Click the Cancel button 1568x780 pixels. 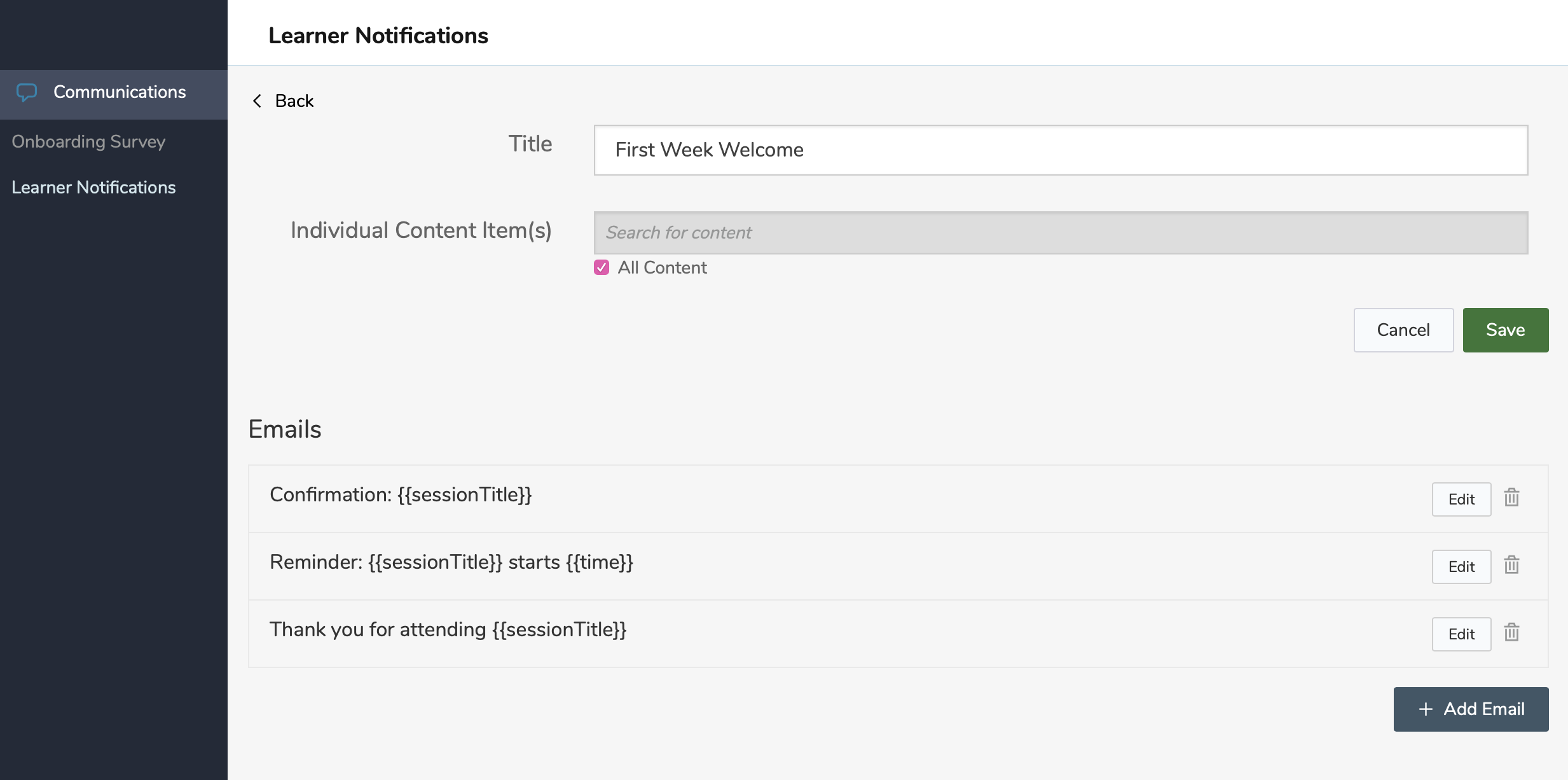click(x=1403, y=330)
